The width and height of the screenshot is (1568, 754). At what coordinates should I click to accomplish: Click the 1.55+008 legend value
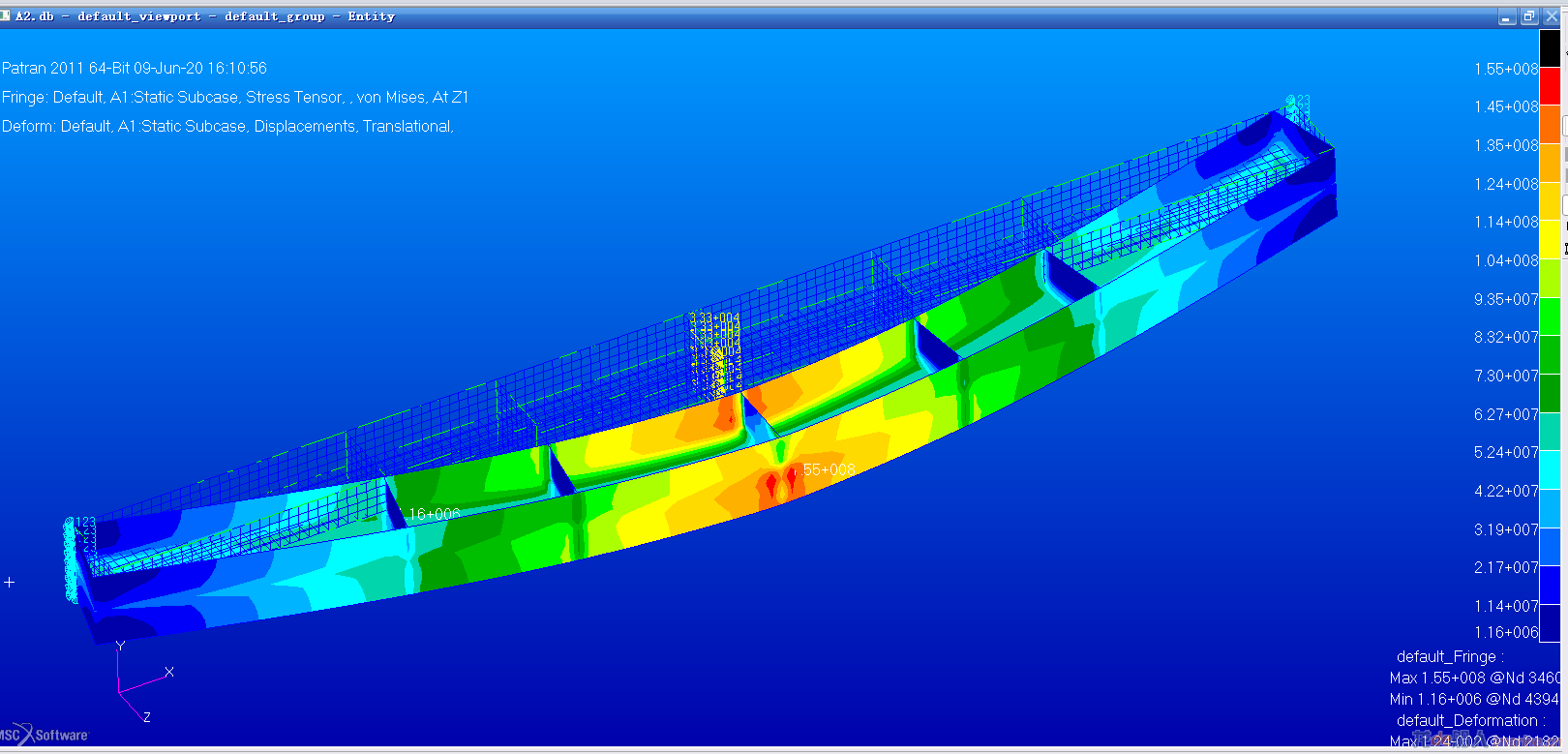1506,69
